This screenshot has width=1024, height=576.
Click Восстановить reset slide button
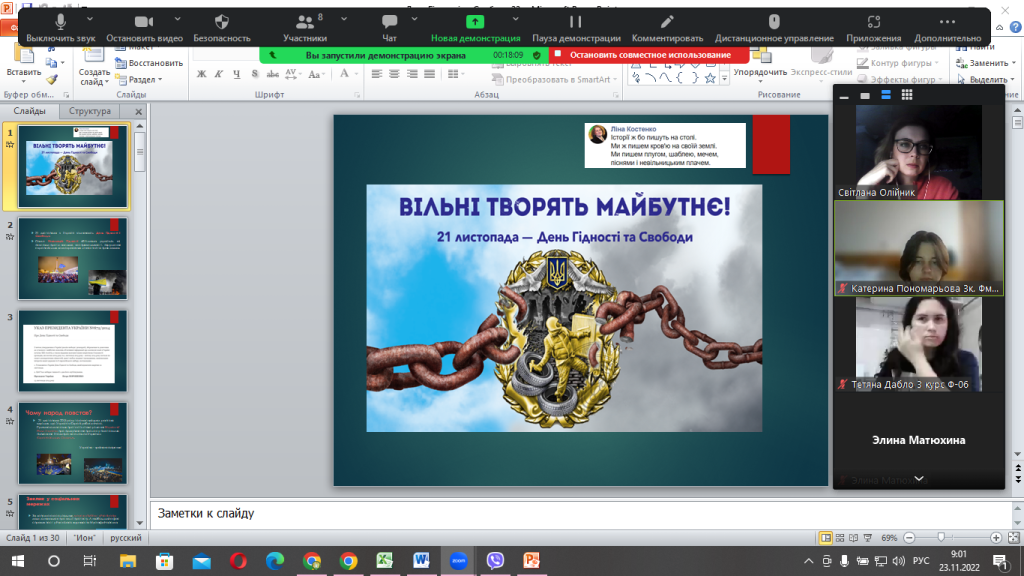(149, 63)
